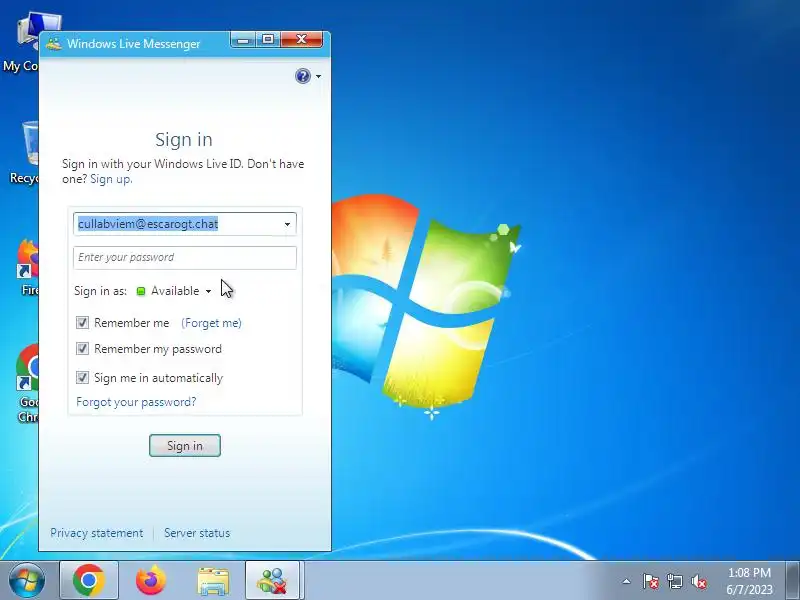Image resolution: width=800 pixels, height=600 pixels.
Task: Open the network connection tray icon
Action: (674, 581)
